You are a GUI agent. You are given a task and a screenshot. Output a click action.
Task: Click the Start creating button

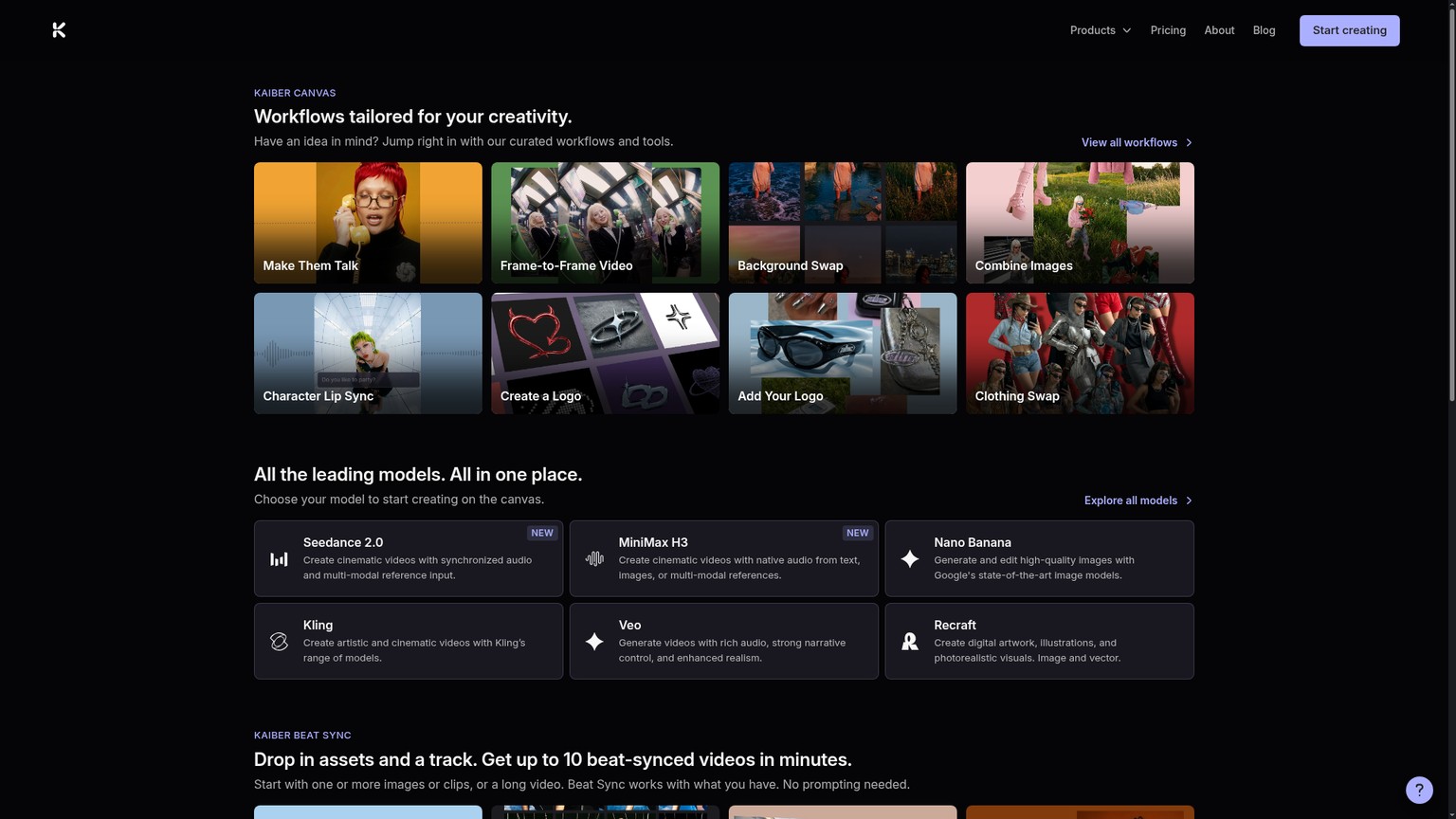1349,30
